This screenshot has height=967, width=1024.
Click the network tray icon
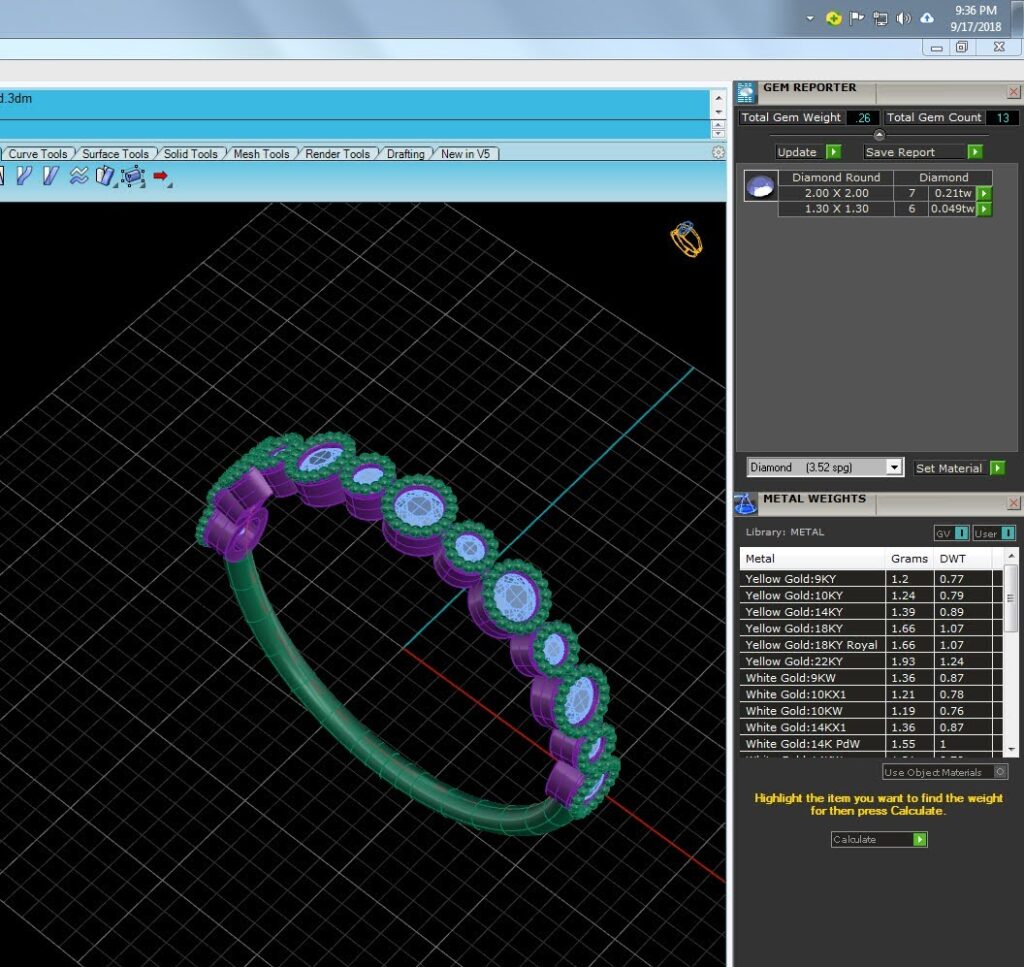coord(880,18)
